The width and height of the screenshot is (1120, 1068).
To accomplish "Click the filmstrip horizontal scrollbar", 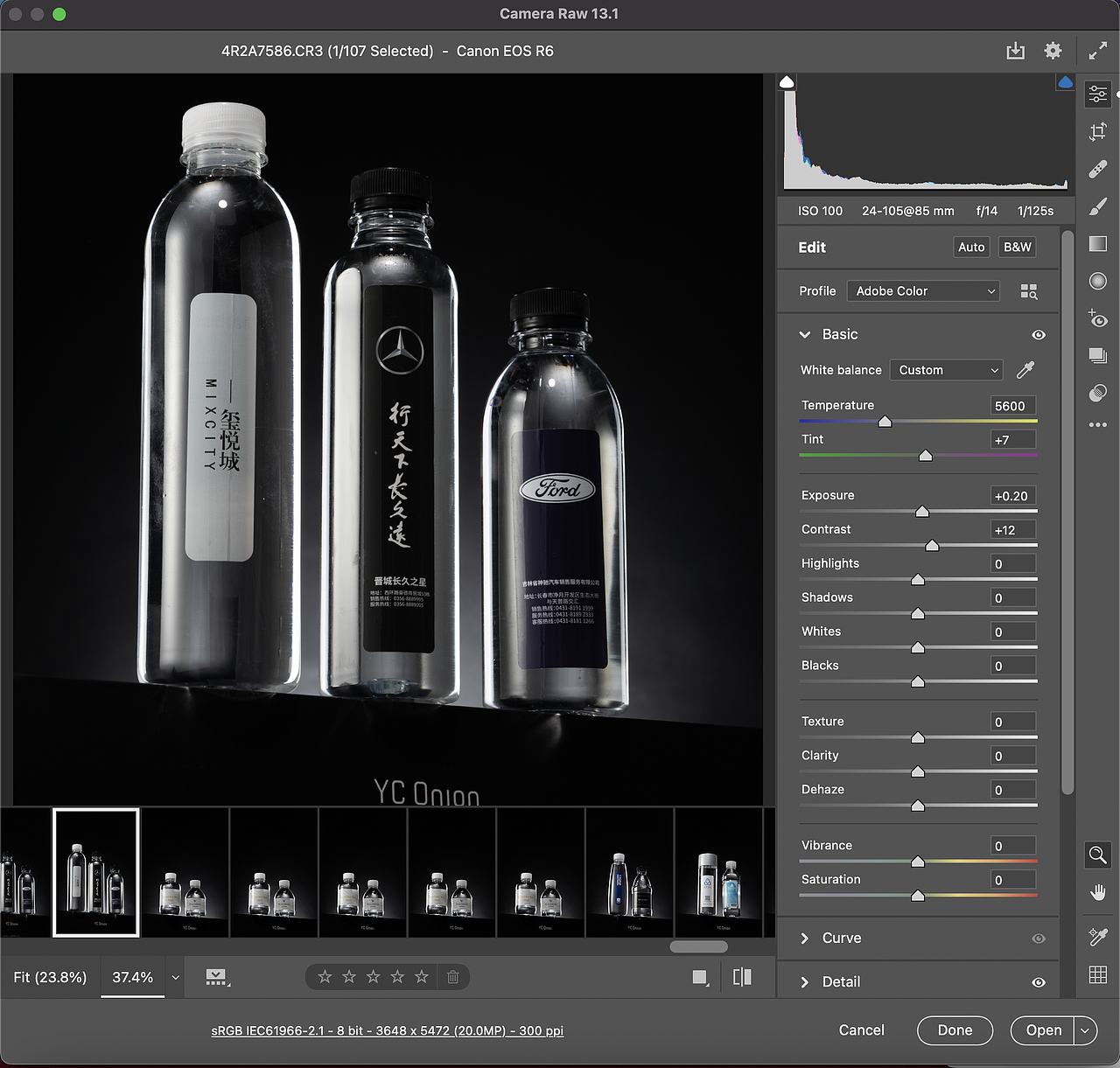I will [x=698, y=946].
